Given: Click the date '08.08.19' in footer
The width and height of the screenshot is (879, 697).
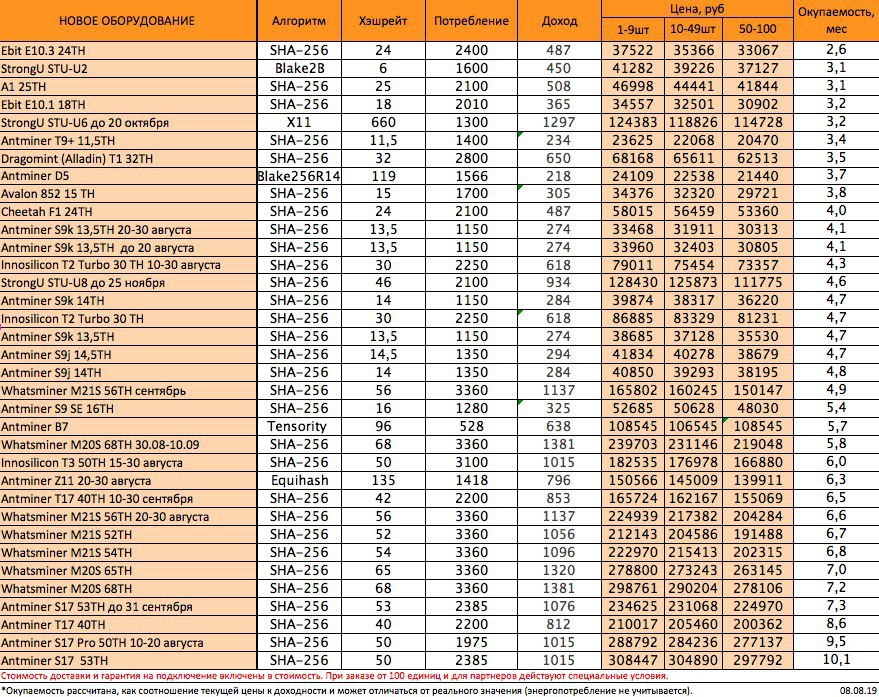Looking at the screenshot, I should (x=858, y=691).
